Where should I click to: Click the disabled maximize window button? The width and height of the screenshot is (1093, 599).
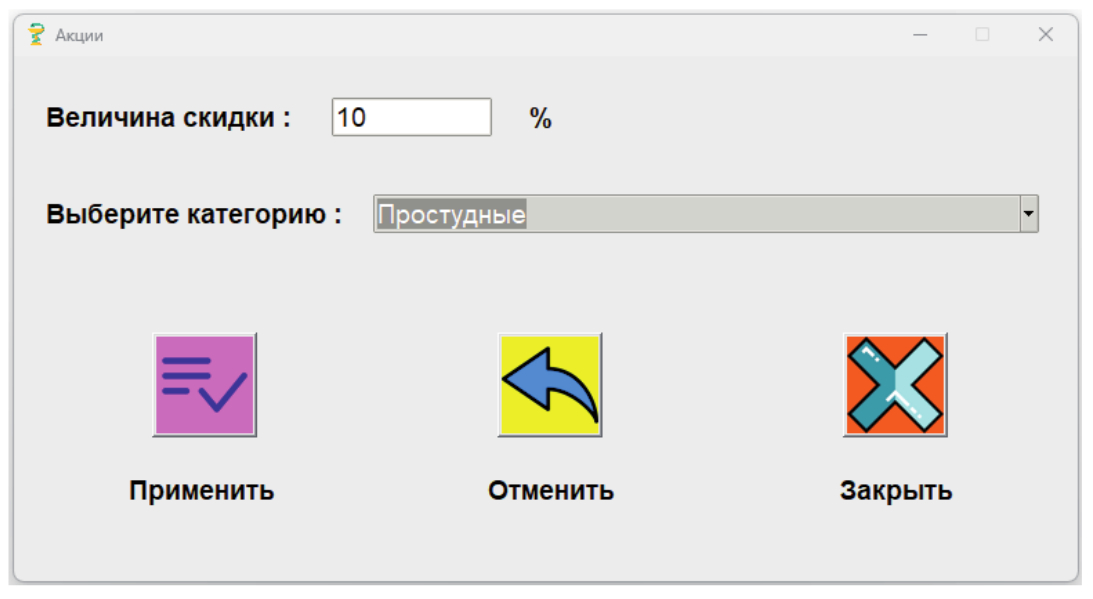pos(982,35)
